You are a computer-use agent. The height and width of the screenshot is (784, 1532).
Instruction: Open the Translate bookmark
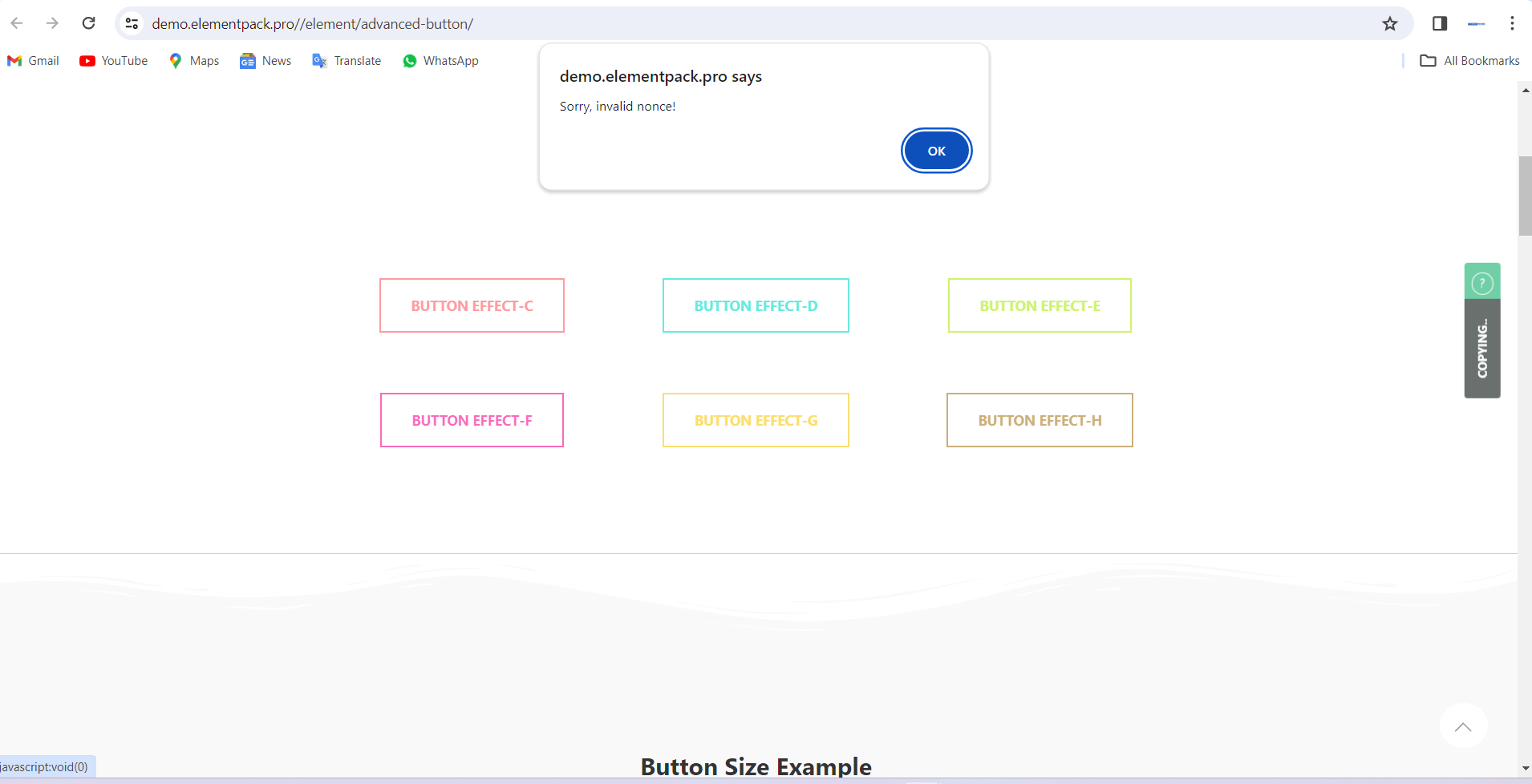(x=347, y=61)
